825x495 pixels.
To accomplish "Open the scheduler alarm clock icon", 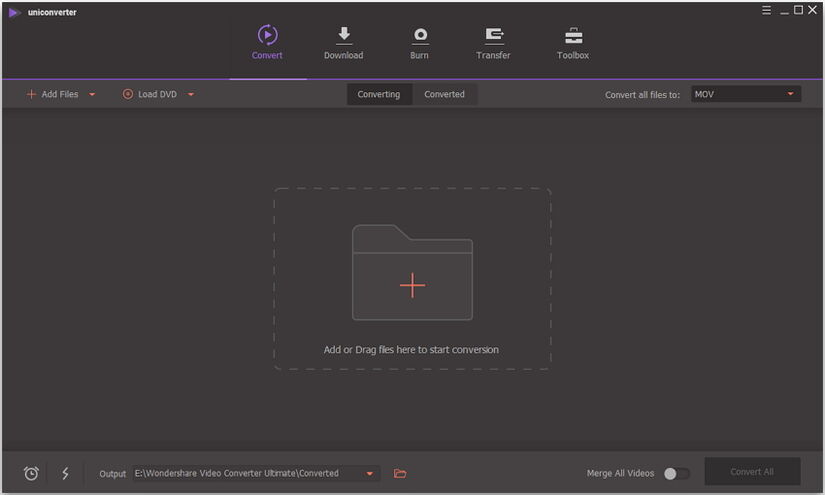I will 31,473.
